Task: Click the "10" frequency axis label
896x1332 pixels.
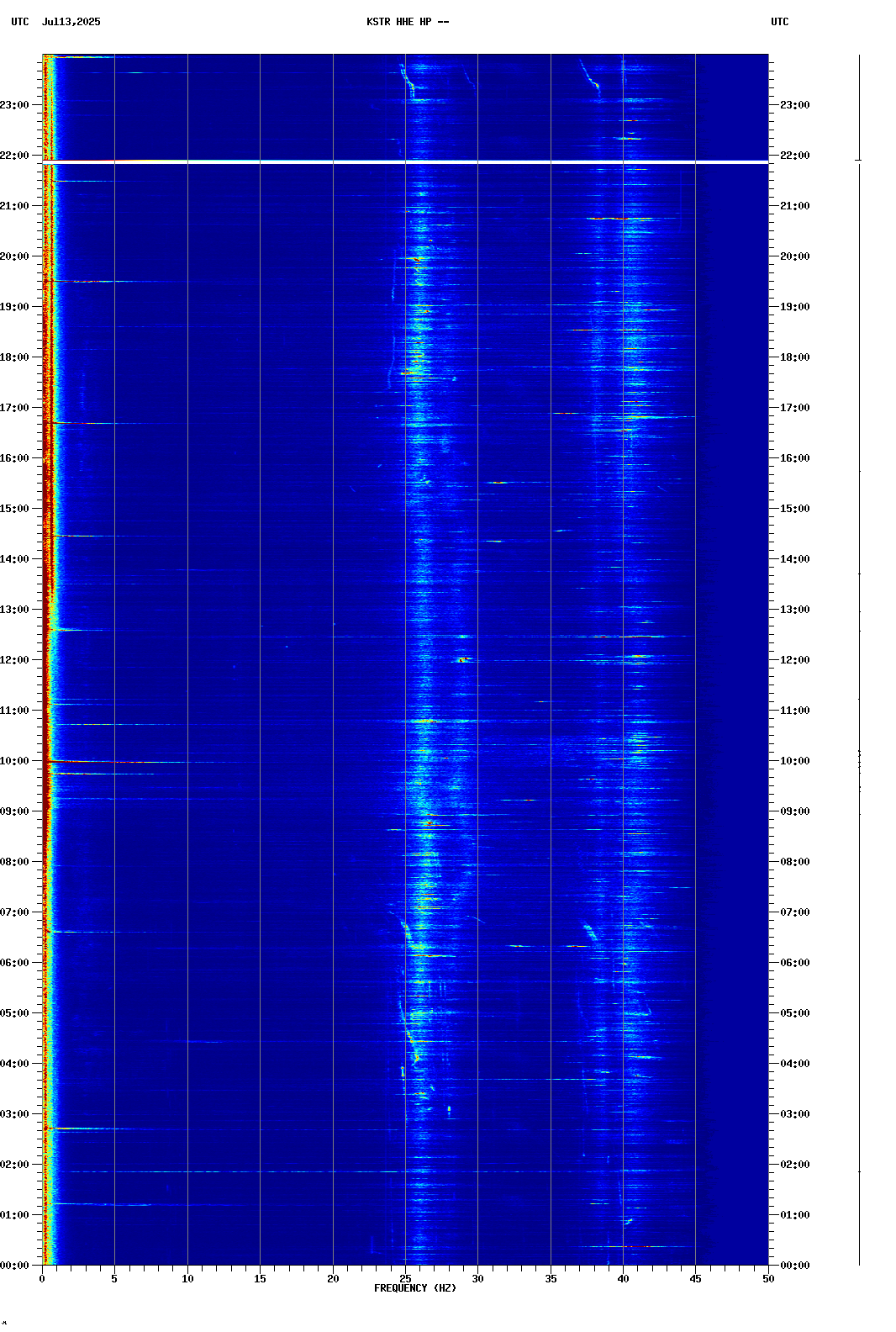Action: 187,1279
